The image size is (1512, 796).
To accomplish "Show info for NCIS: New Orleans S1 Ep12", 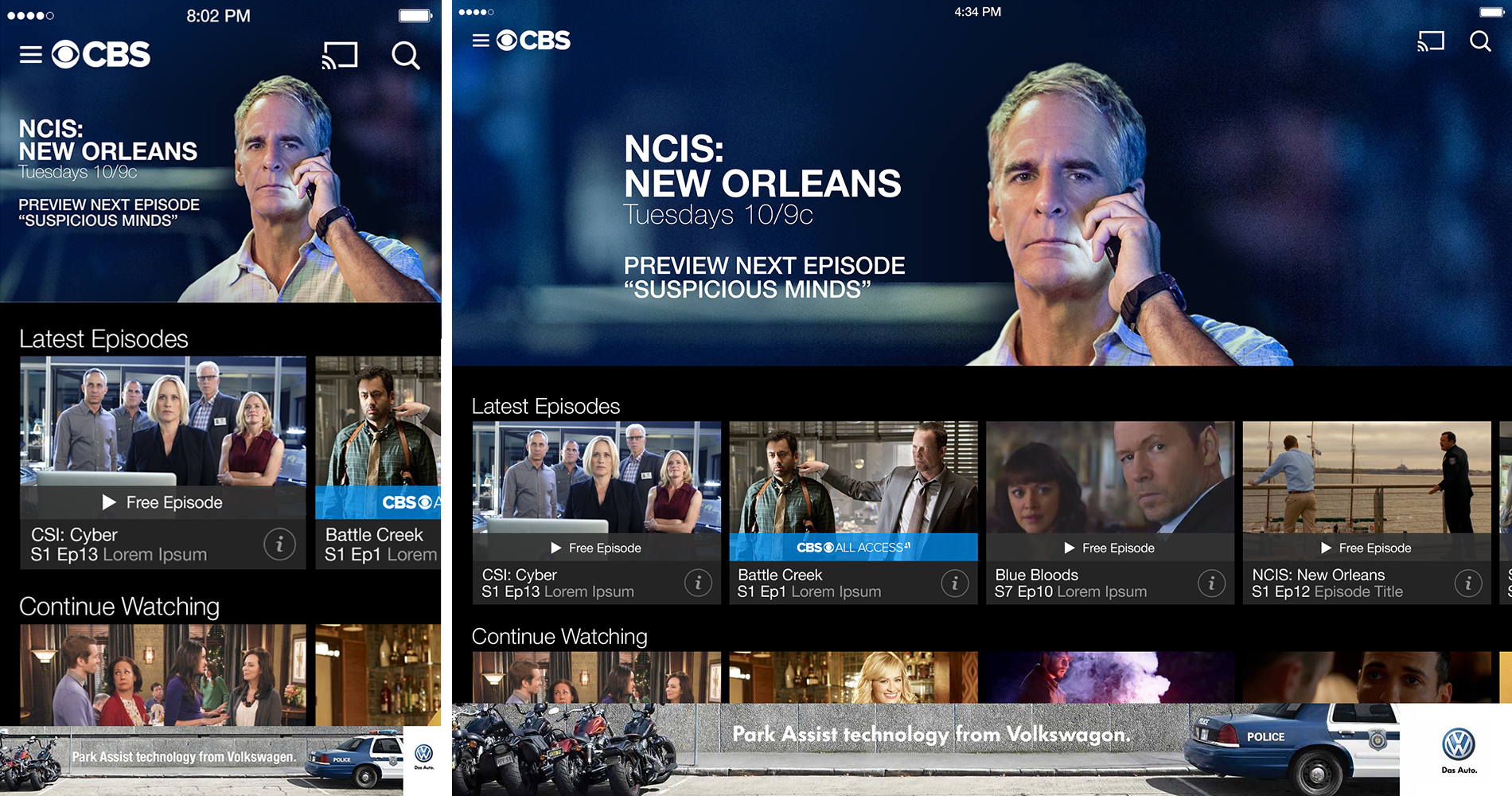I will (1468, 583).
